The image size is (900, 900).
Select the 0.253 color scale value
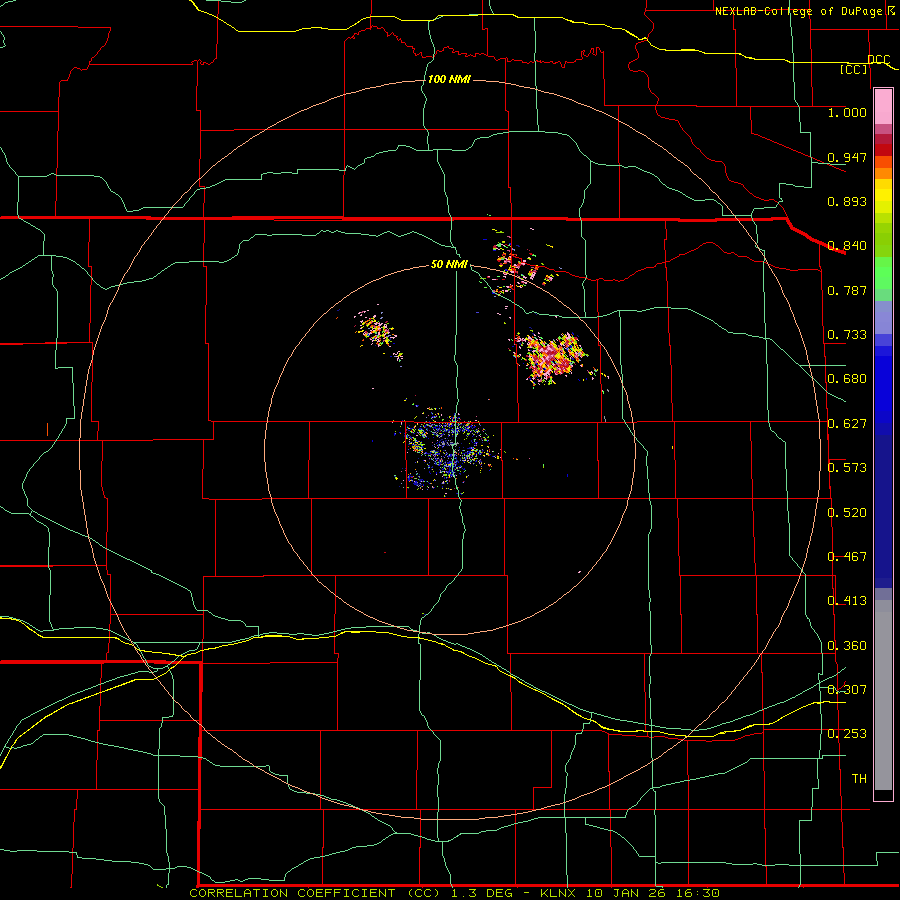pyautogui.click(x=847, y=734)
